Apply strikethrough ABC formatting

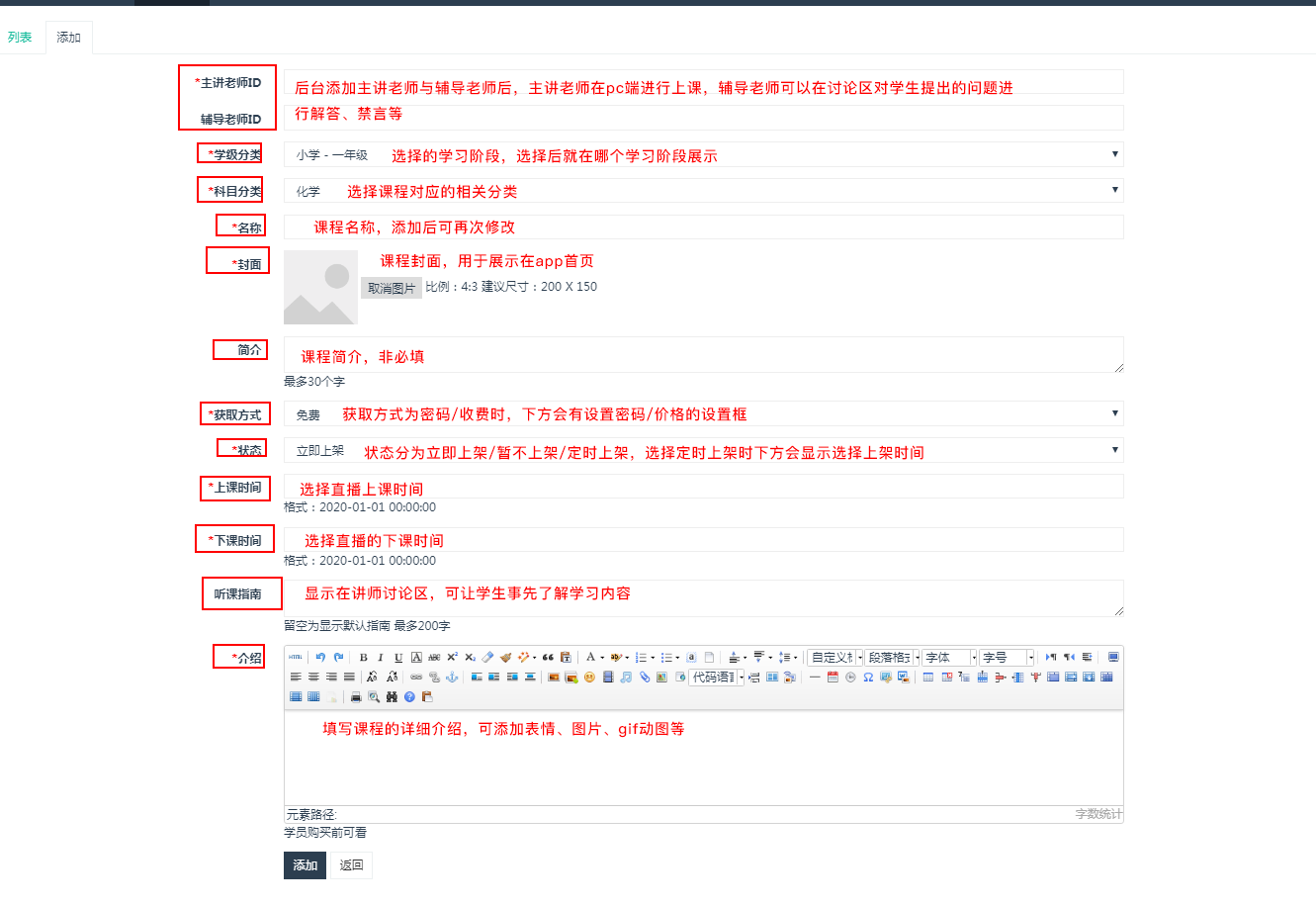pos(434,657)
